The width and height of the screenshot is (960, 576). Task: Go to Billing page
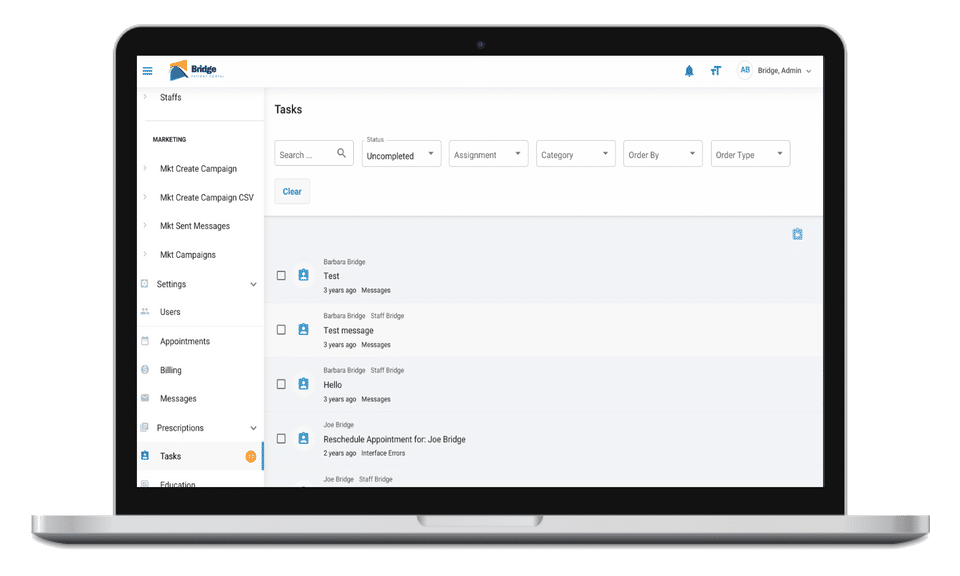[x=171, y=370]
